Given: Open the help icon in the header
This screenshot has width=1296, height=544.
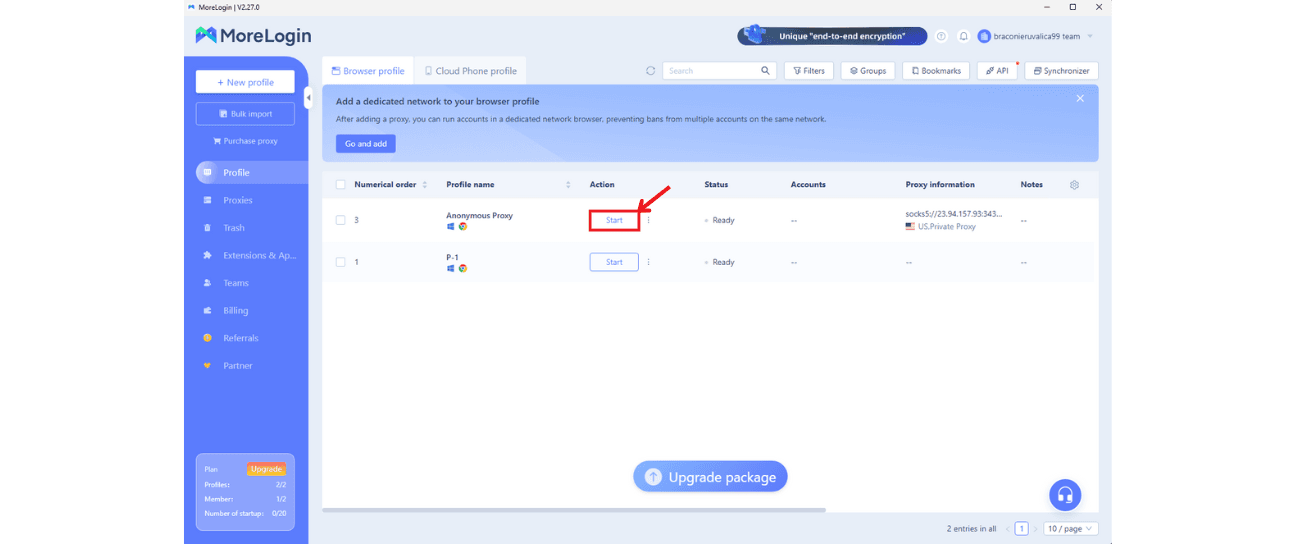Looking at the screenshot, I should 942,36.
